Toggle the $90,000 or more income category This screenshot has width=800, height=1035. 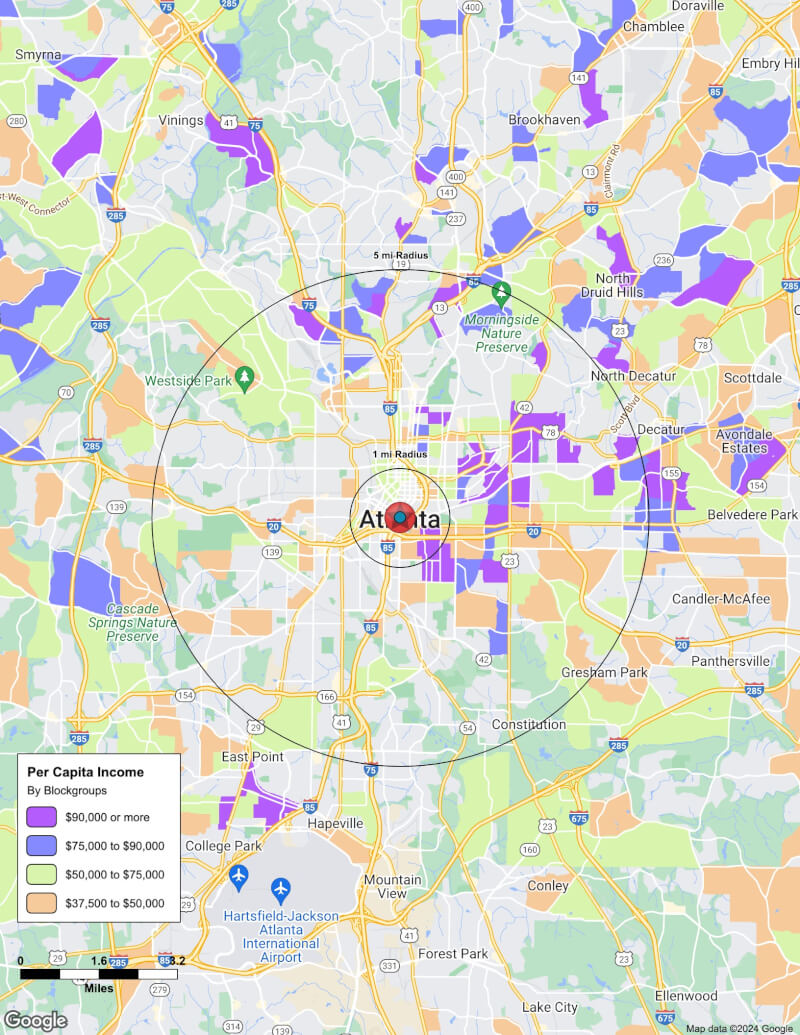41,817
